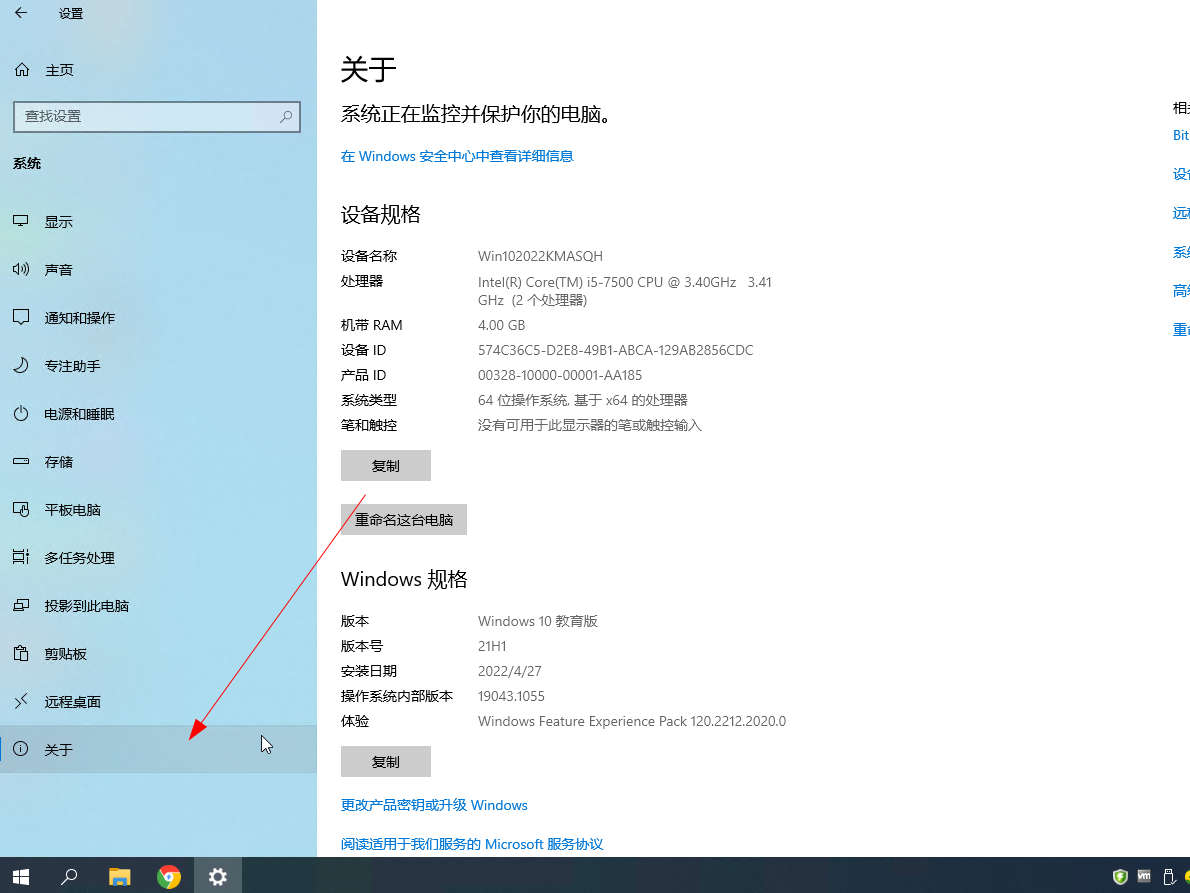
Task: Launch File Explorer from taskbar
Action: pyautogui.click(x=119, y=876)
